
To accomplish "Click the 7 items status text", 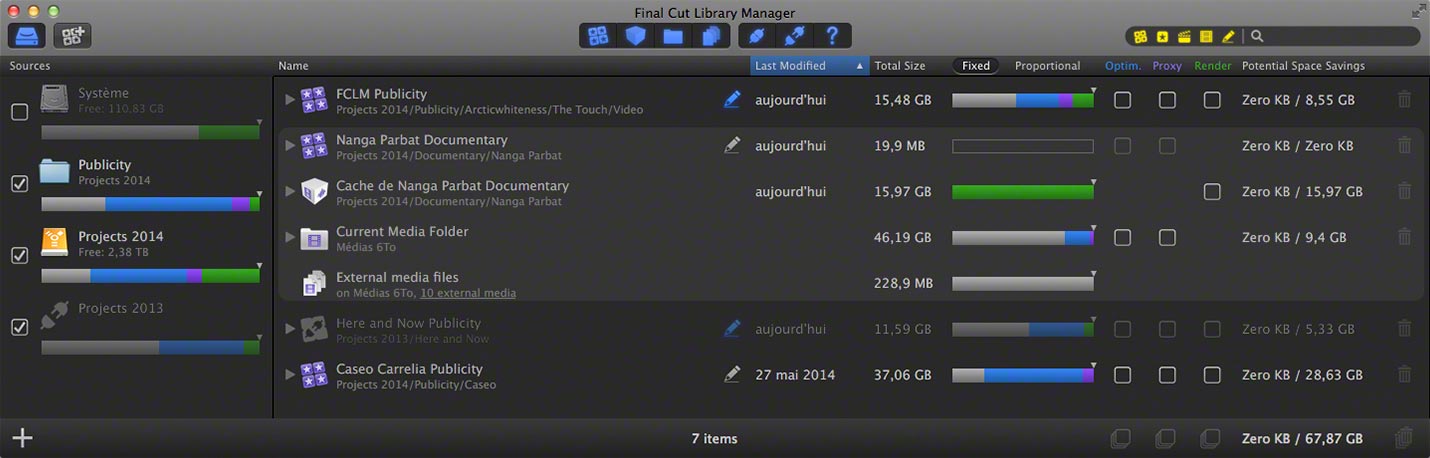I will pyautogui.click(x=714, y=438).
